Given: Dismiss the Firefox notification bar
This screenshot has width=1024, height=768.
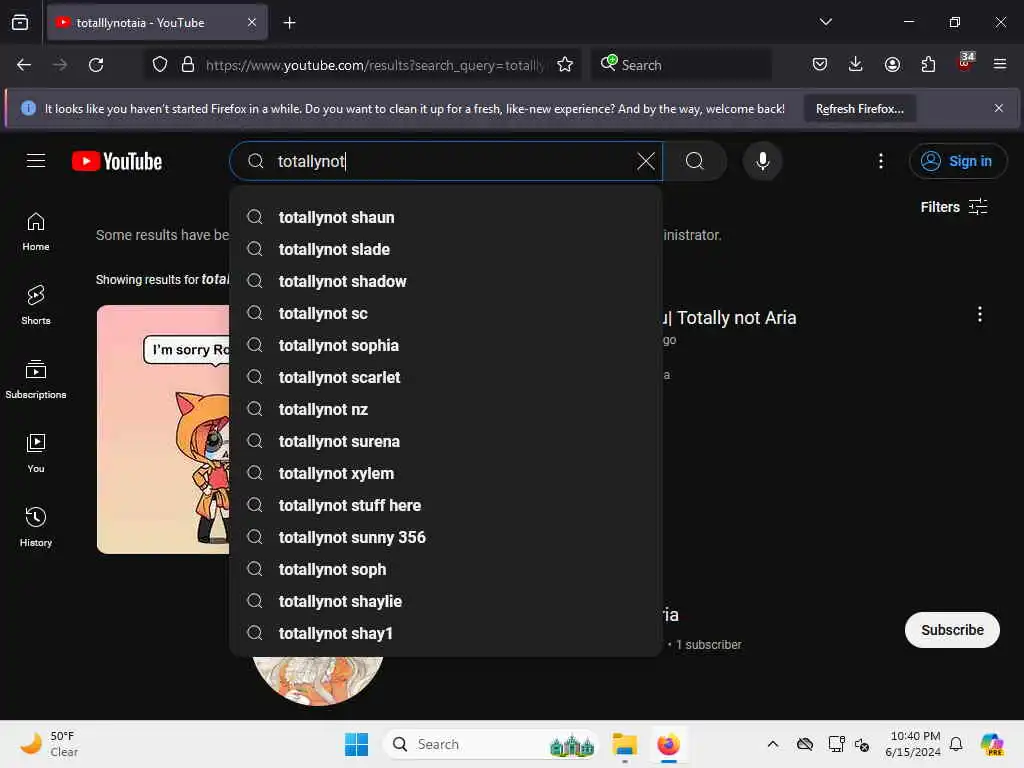Looking at the screenshot, I should pos(999,108).
